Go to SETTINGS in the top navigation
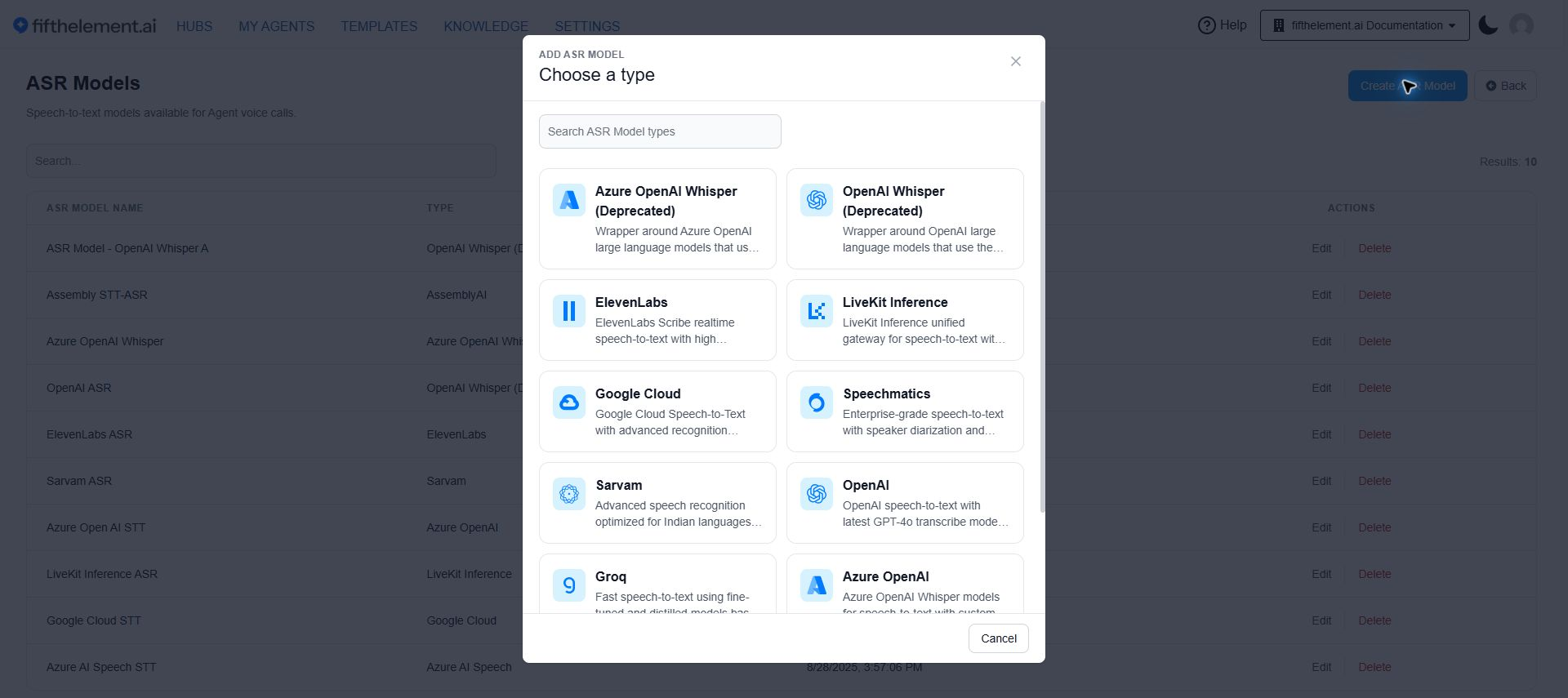1568x698 pixels. pos(587,26)
